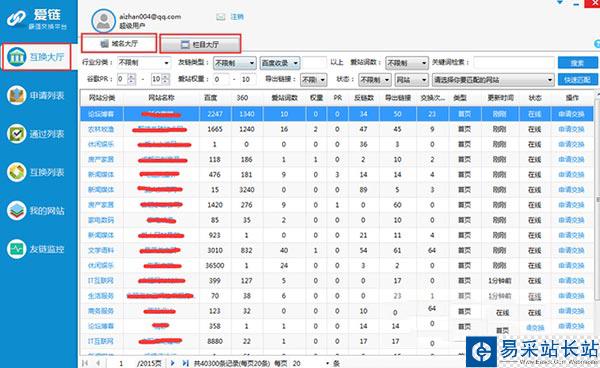Screen dimensions: 600x368
Task: Click the 网站名称 column header
Action: pos(161,98)
